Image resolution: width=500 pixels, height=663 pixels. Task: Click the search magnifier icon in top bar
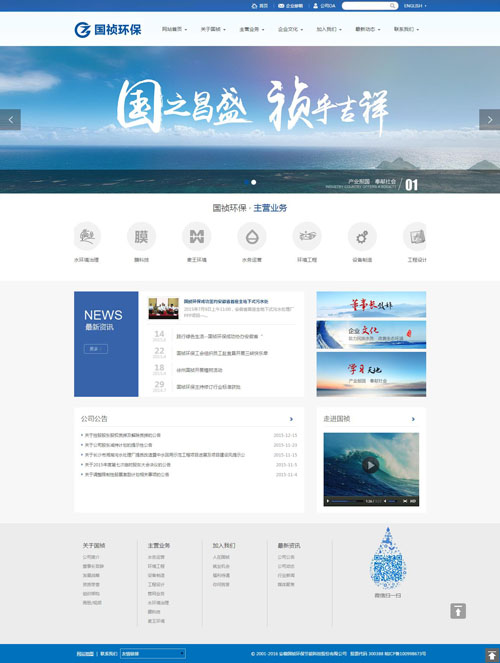pyautogui.click(x=392, y=5)
